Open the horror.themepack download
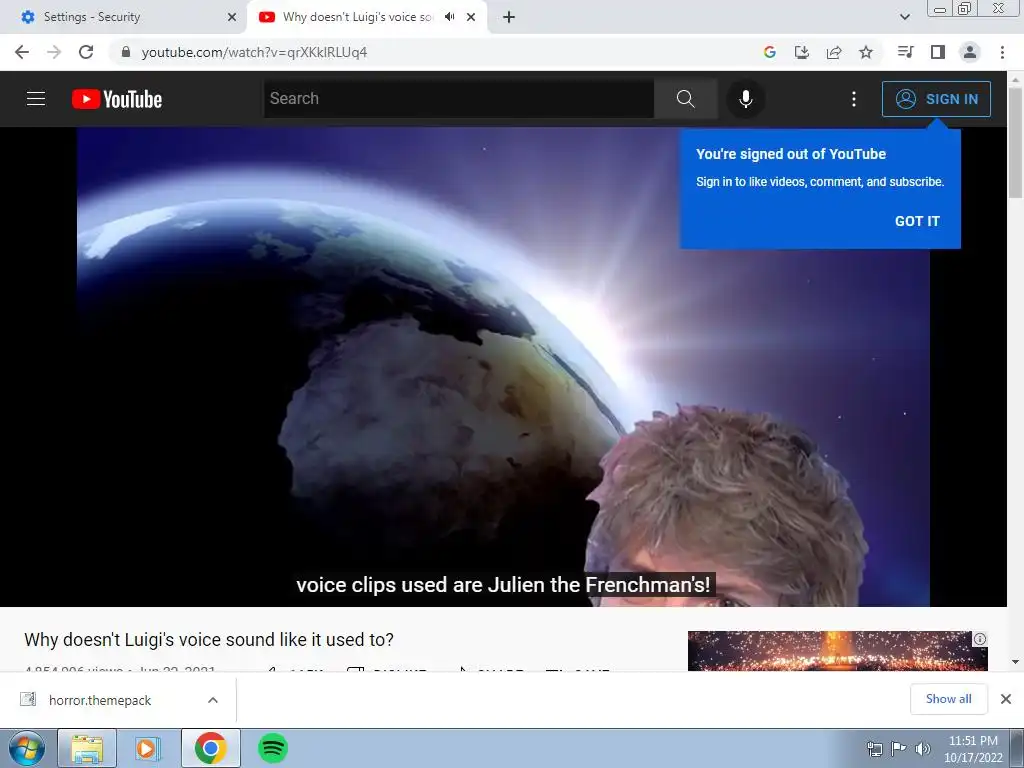The image size is (1024, 768). click(x=99, y=700)
